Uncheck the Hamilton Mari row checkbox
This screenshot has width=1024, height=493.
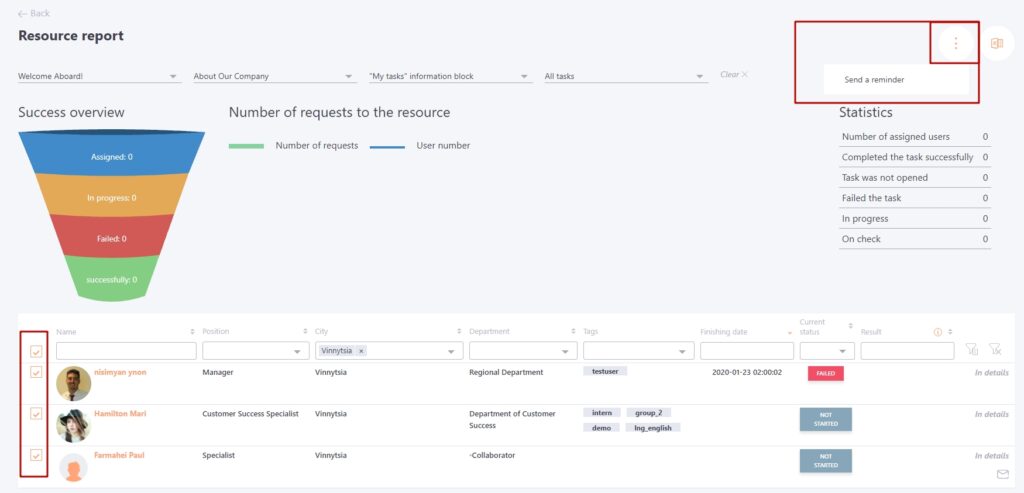coord(36,413)
